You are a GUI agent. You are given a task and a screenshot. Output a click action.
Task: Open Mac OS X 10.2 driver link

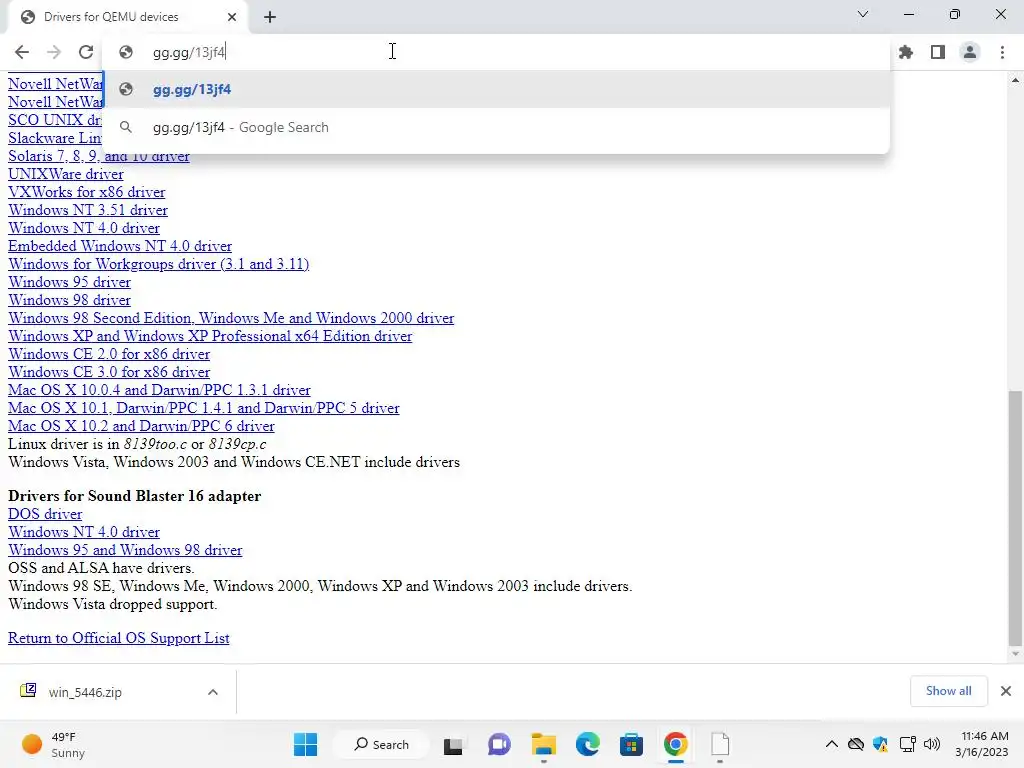coord(141,426)
